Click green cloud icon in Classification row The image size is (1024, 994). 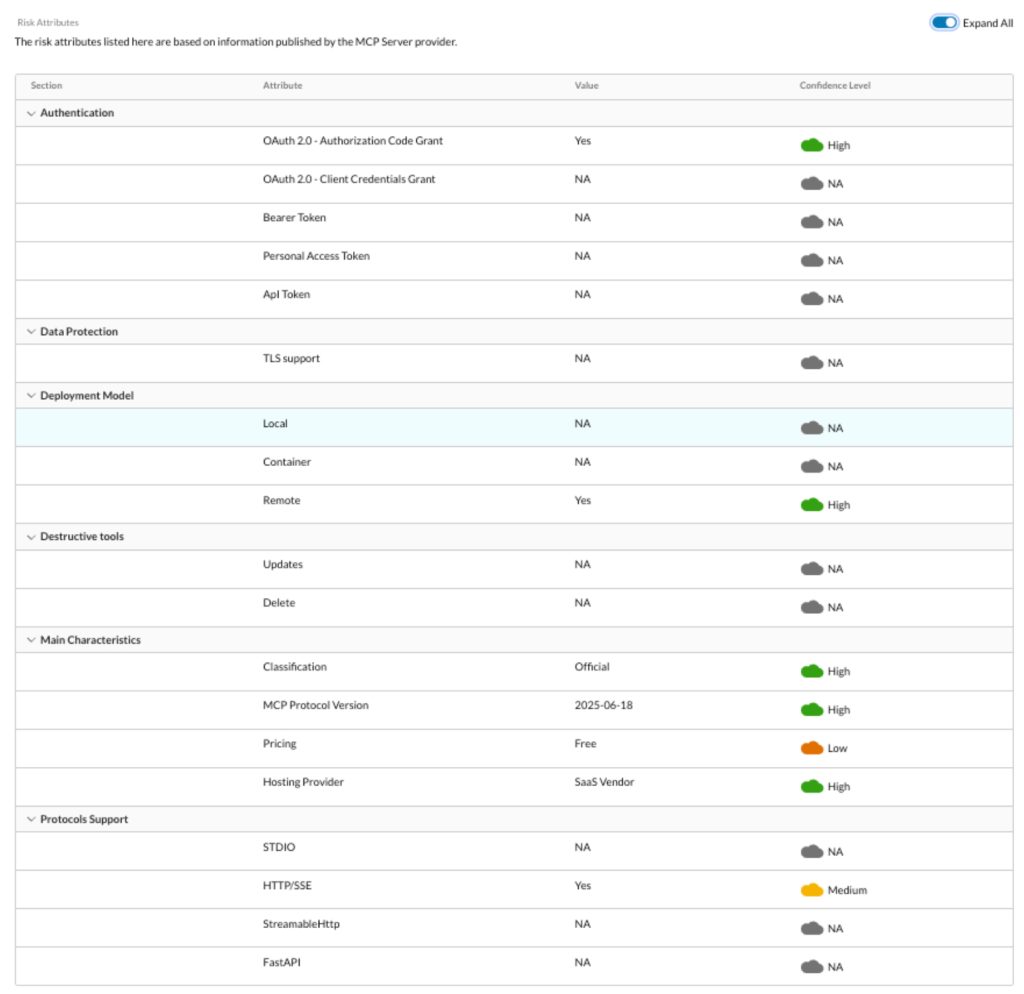click(x=812, y=671)
